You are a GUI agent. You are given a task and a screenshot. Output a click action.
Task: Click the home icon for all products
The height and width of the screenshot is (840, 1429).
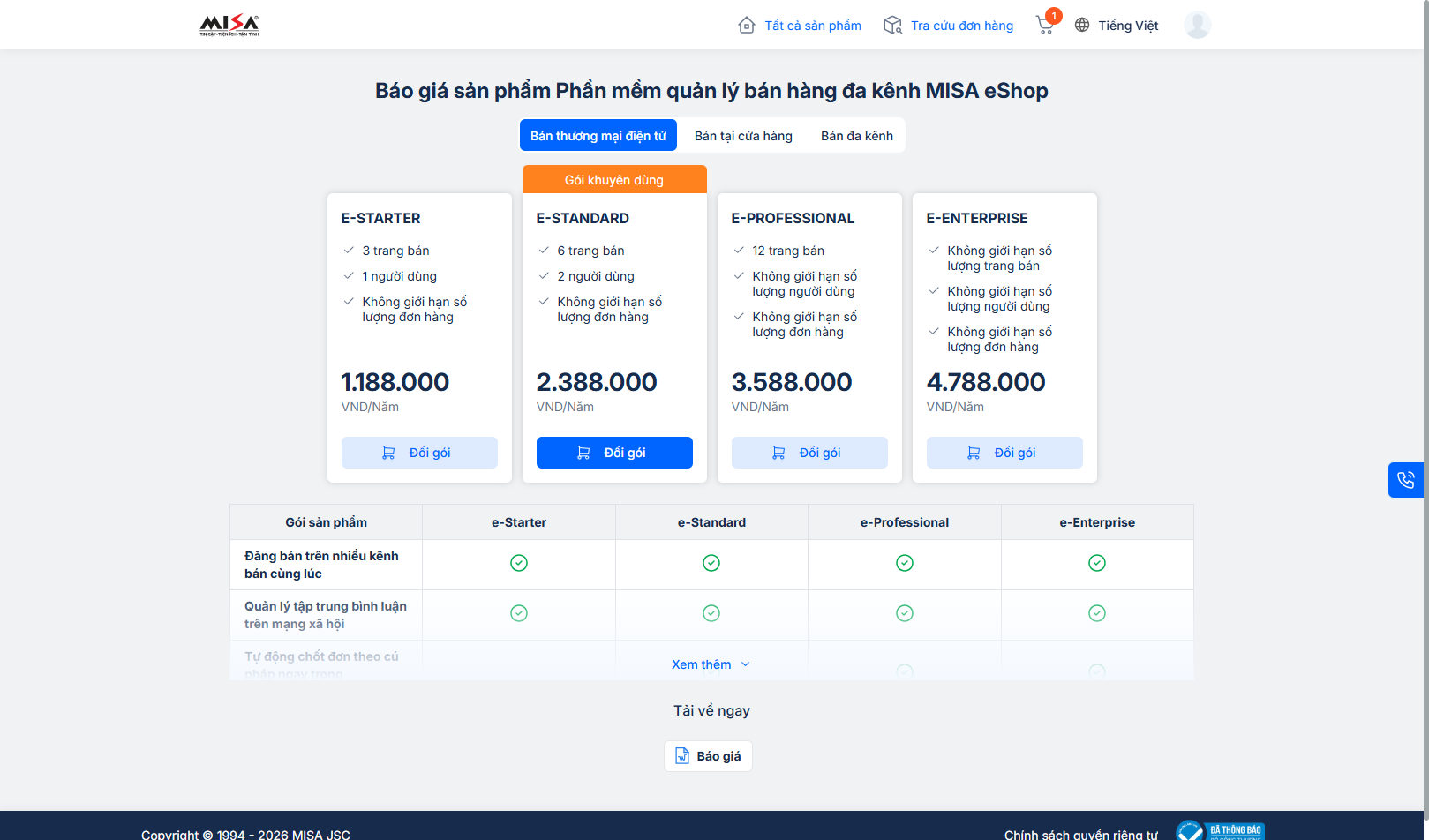click(747, 26)
